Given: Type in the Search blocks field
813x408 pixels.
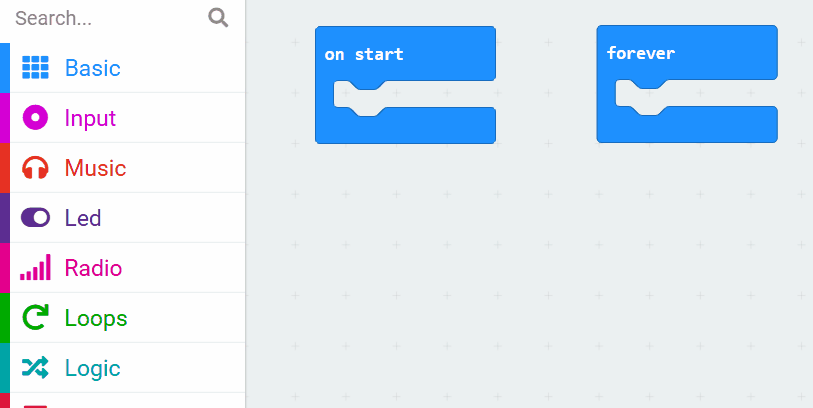Looking at the screenshot, I should 105,18.
